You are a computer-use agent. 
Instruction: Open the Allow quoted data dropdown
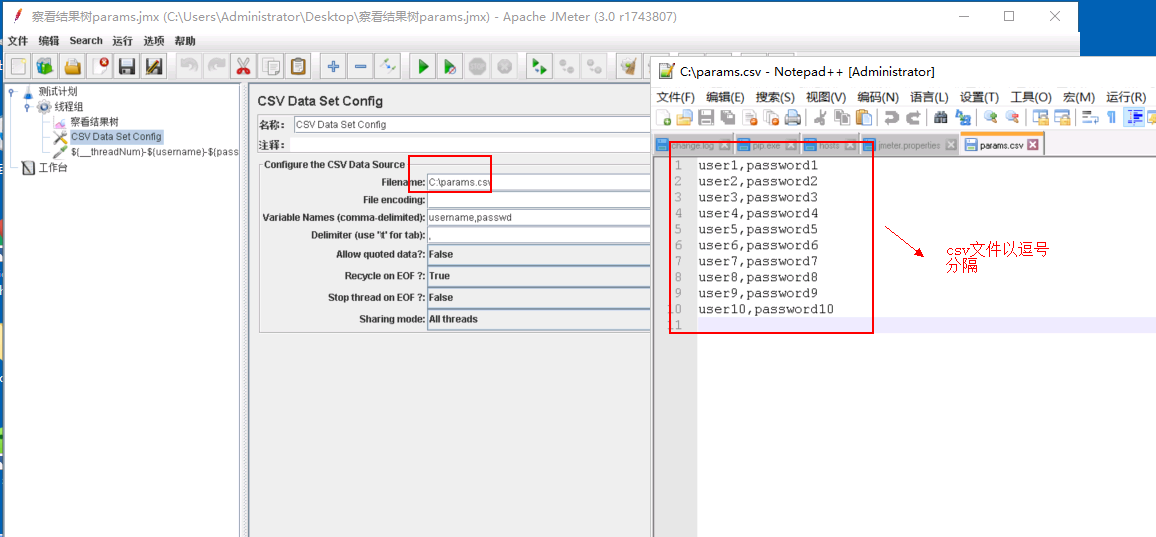coord(538,255)
